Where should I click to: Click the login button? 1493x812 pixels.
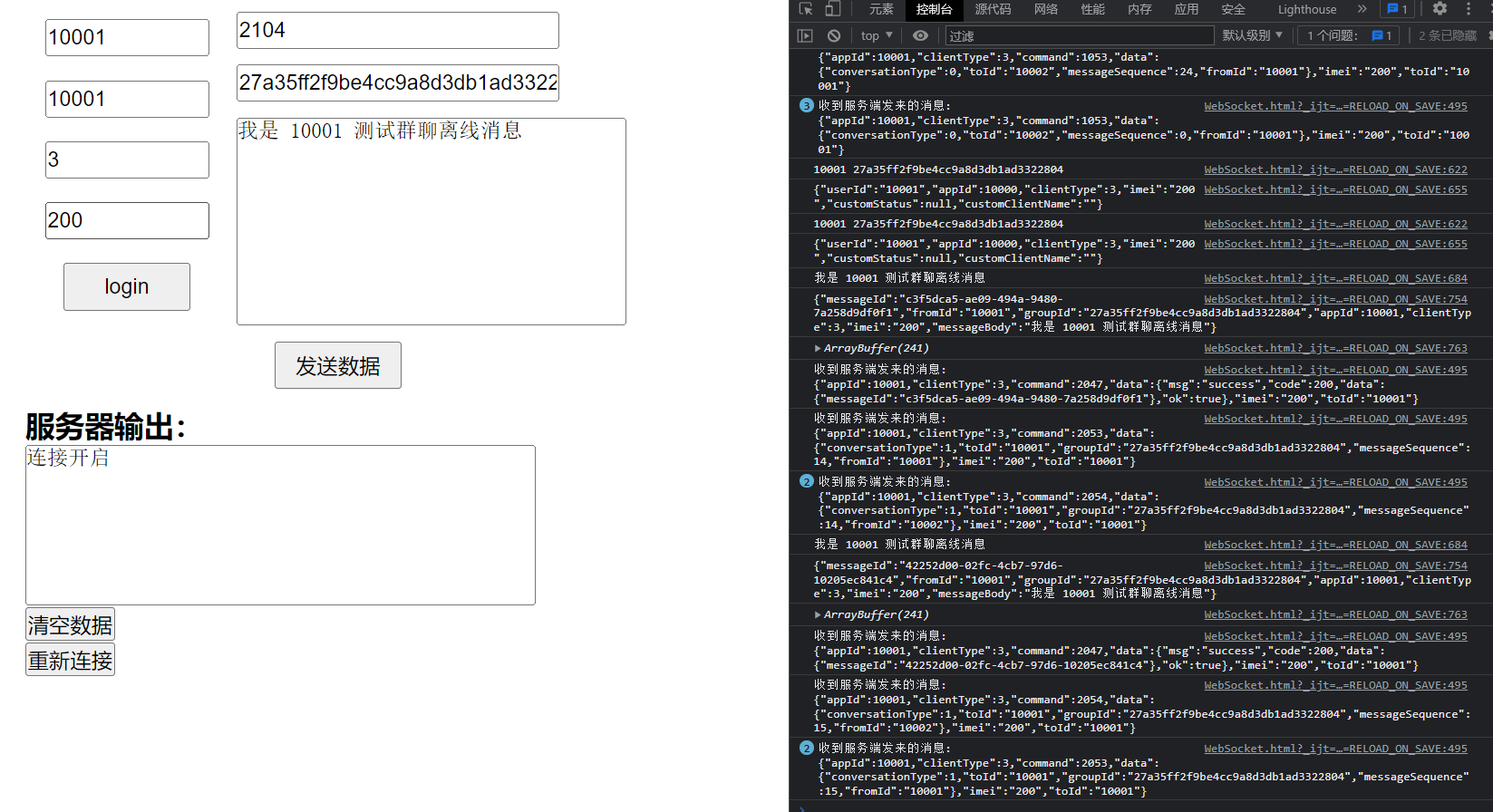click(x=127, y=286)
